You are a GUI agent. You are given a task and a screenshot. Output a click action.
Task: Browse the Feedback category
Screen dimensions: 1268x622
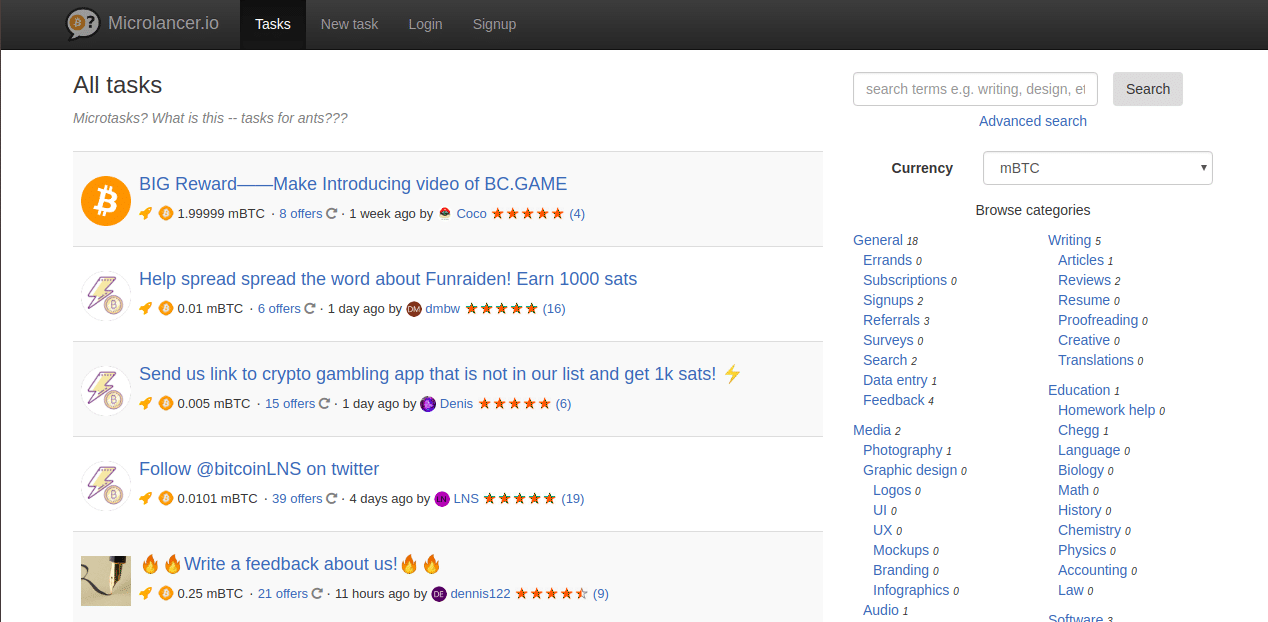pyautogui.click(x=894, y=400)
